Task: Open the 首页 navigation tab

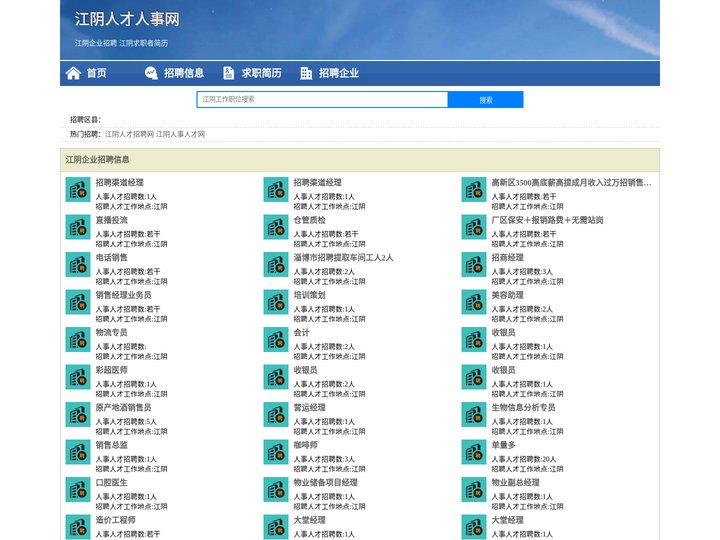Action: pos(96,73)
